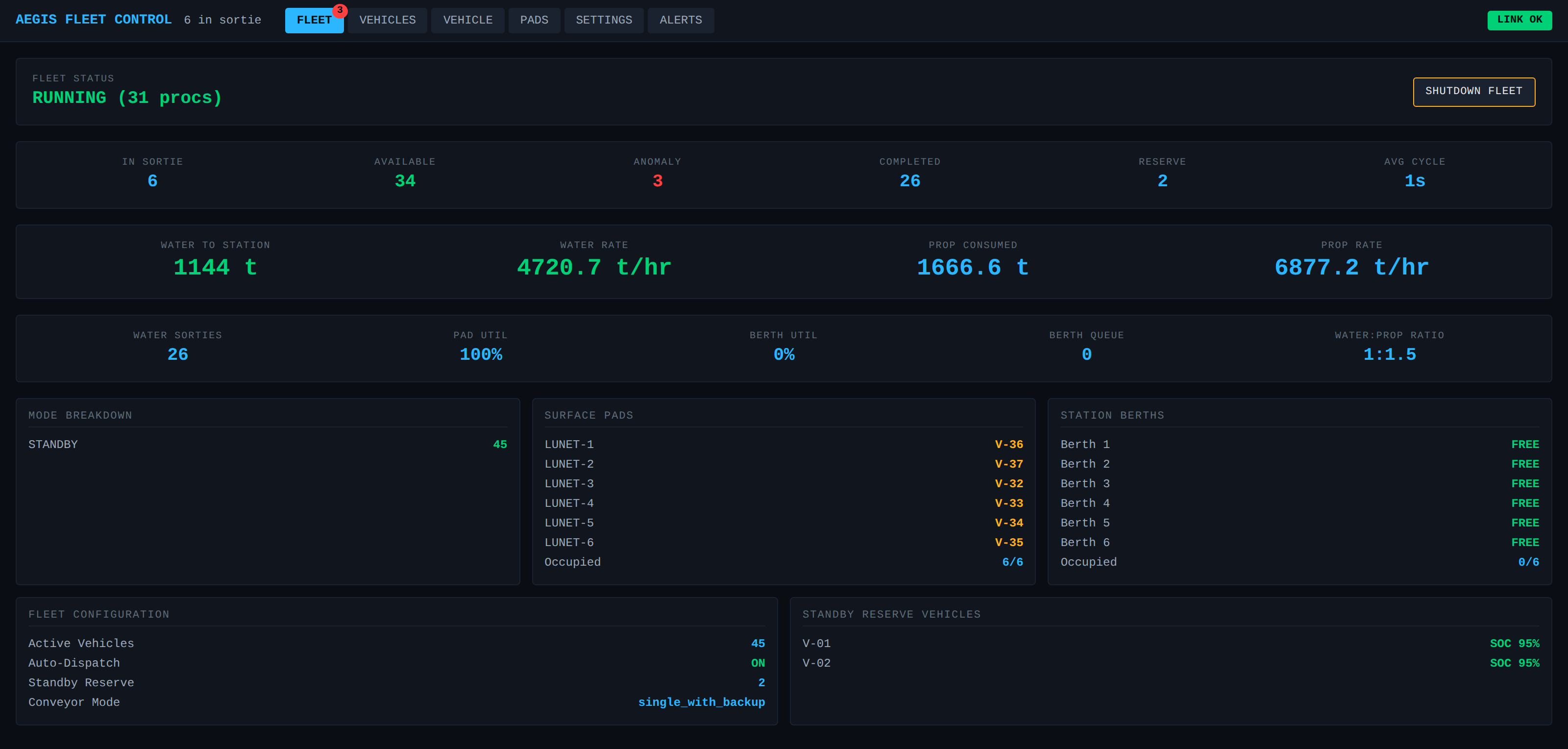Switch to the VEHICLES tab
The width and height of the screenshot is (1568, 749).
click(388, 20)
